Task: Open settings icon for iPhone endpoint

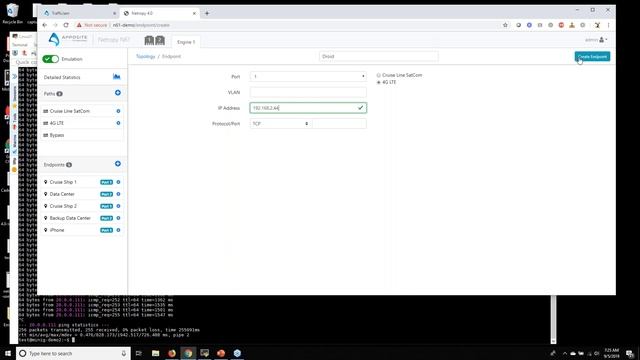Action: pos(118,230)
